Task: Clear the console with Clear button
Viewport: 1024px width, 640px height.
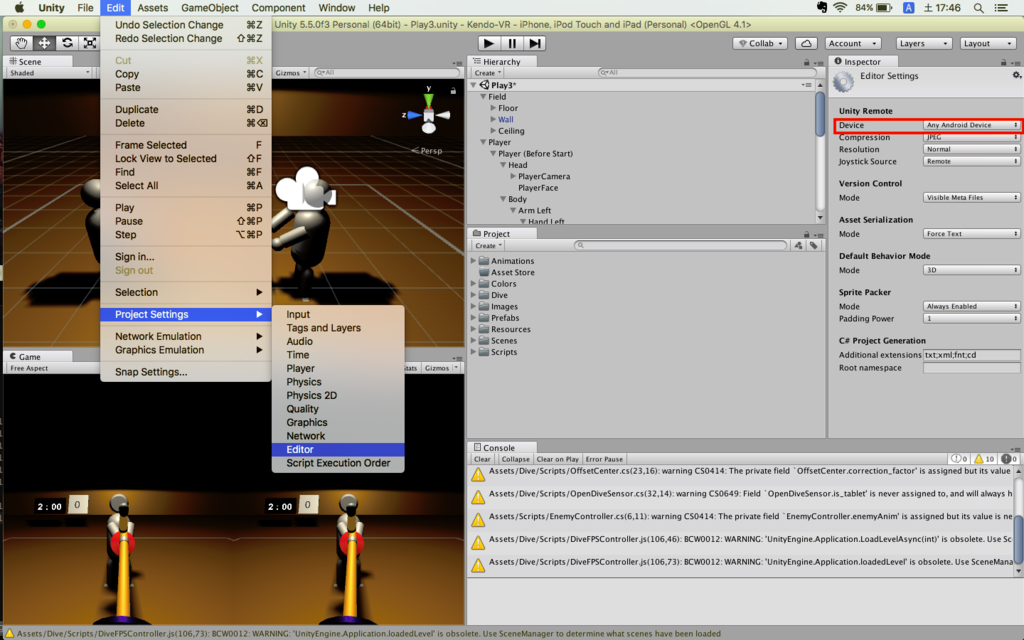Action: (482, 459)
